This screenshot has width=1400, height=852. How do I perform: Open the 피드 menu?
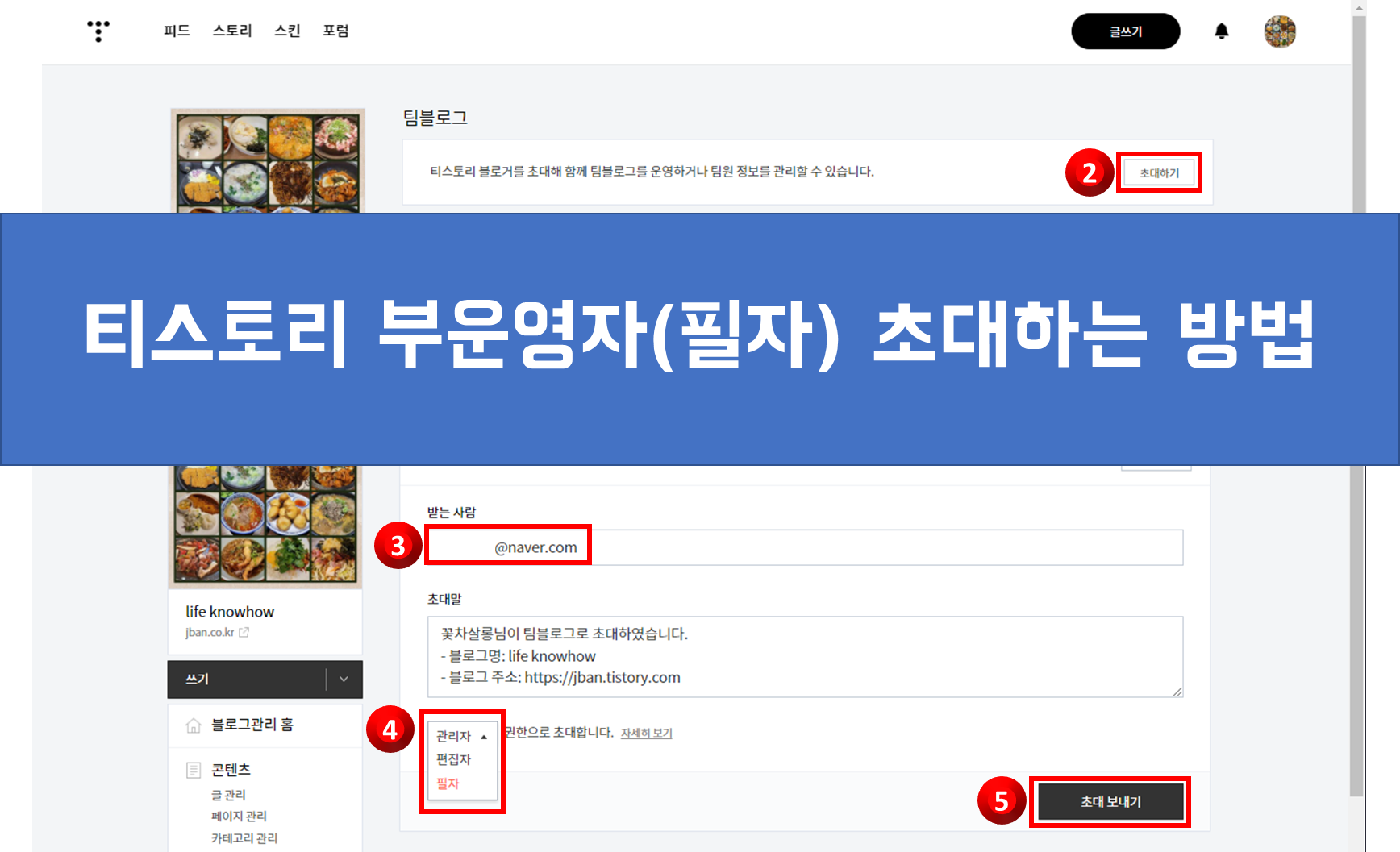177,31
